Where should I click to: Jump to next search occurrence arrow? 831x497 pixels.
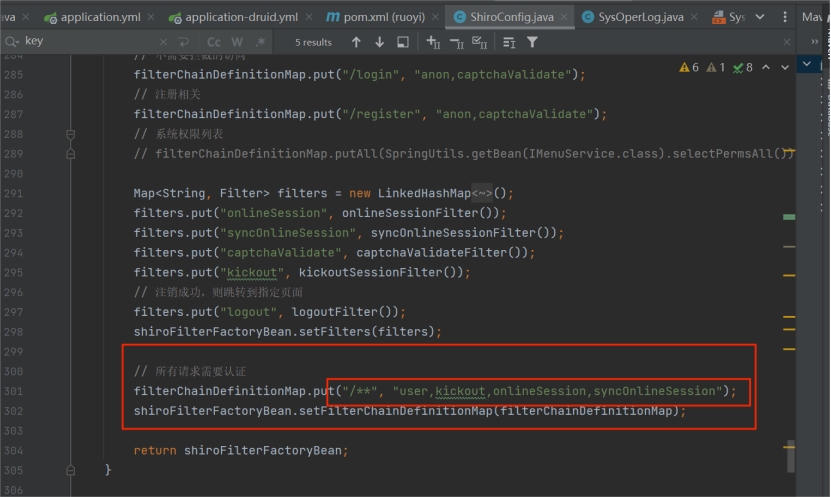pyautogui.click(x=379, y=42)
